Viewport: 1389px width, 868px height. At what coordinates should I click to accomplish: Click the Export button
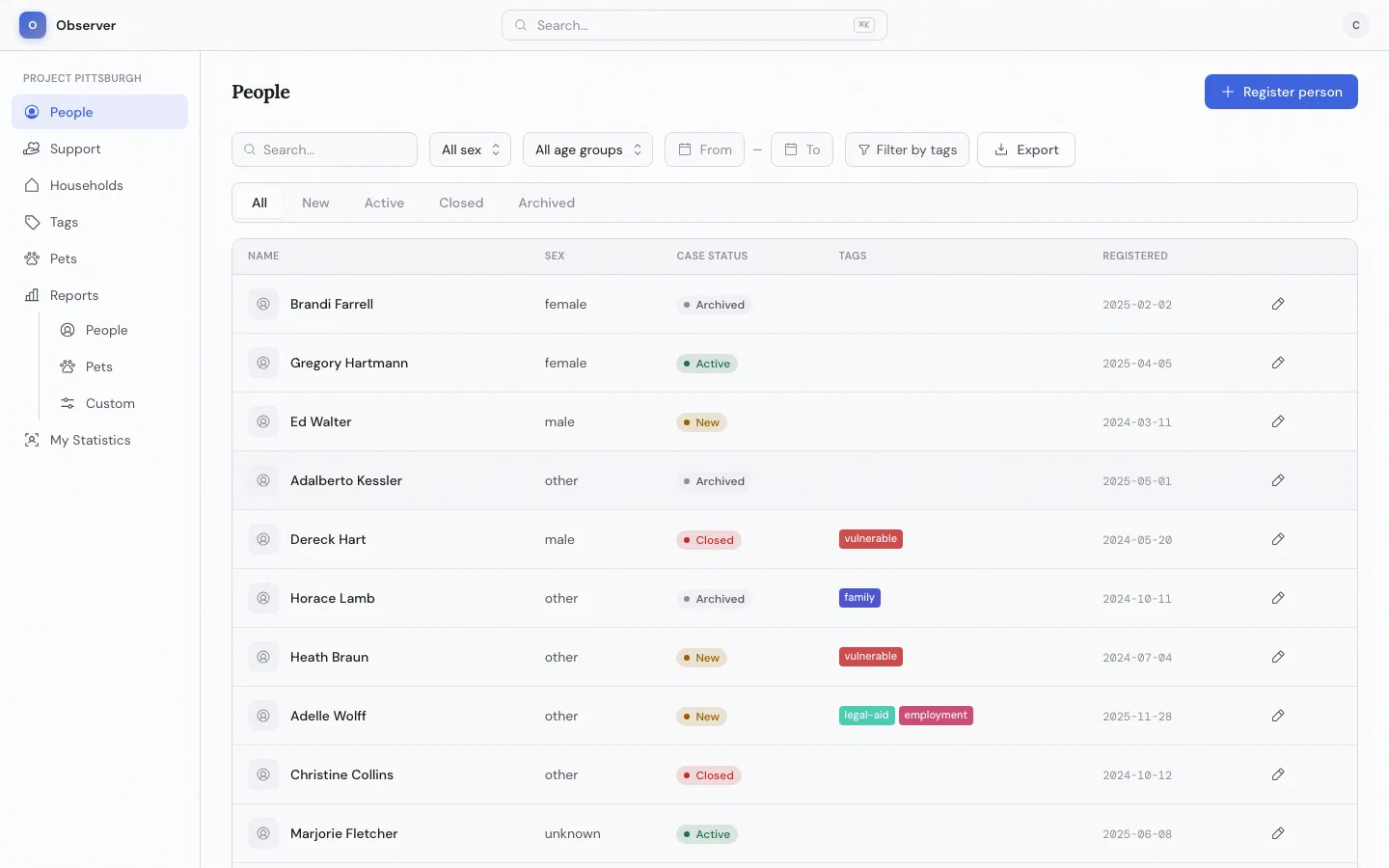pos(1026,149)
